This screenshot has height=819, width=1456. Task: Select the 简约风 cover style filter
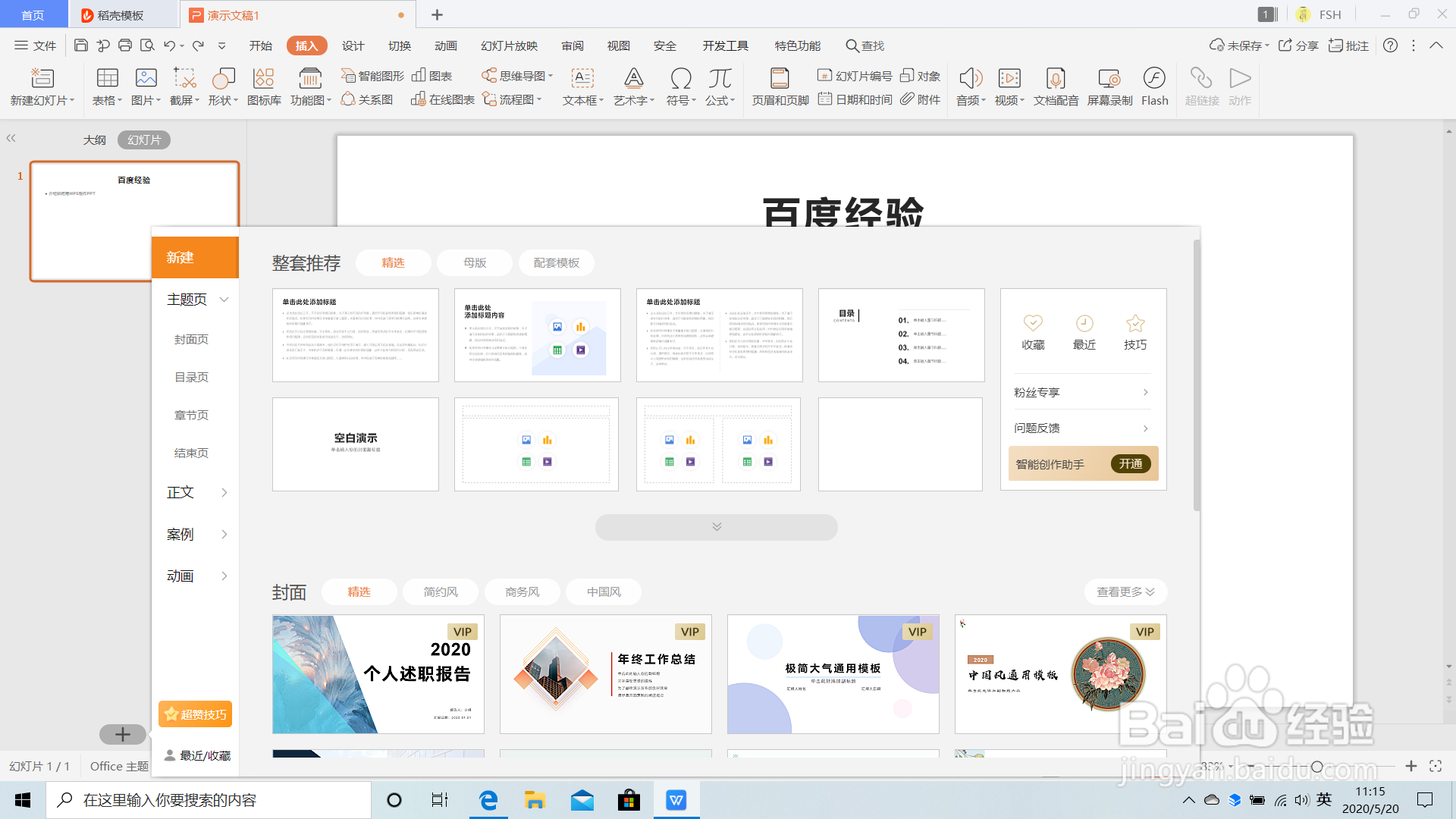[441, 591]
